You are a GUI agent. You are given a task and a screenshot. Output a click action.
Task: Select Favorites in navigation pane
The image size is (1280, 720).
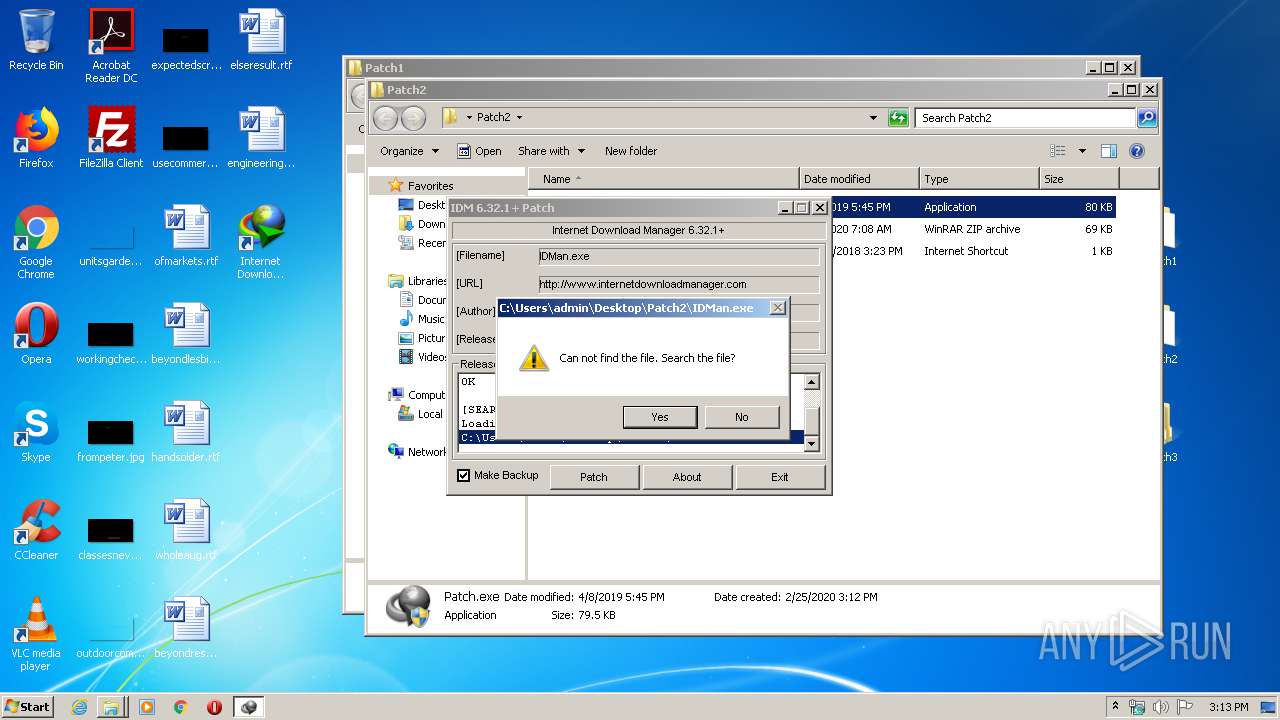[430, 186]
